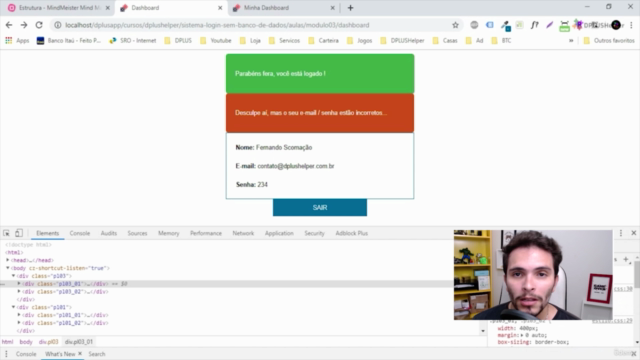Close the What's New drawer tab
Image resolution: width=640 pixels, height=360 pixels.
80,353
